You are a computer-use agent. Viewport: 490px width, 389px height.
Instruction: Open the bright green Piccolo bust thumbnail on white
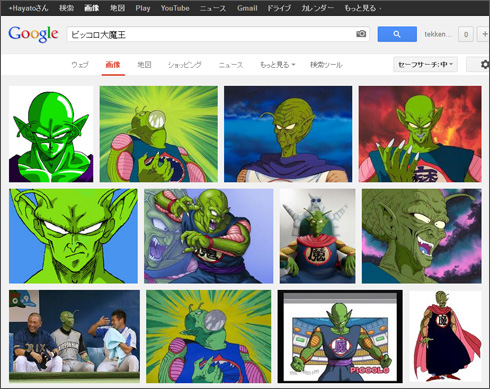[51, 134]
